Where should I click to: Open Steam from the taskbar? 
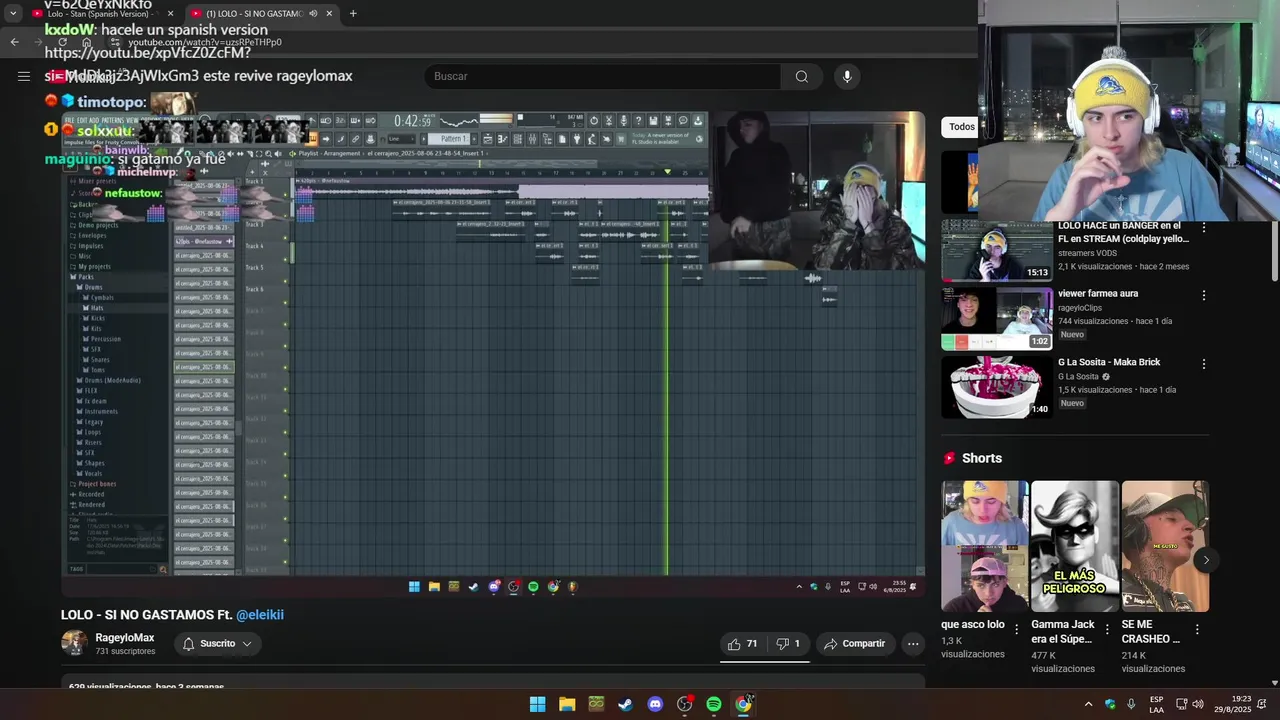click(x=625, y=704)
